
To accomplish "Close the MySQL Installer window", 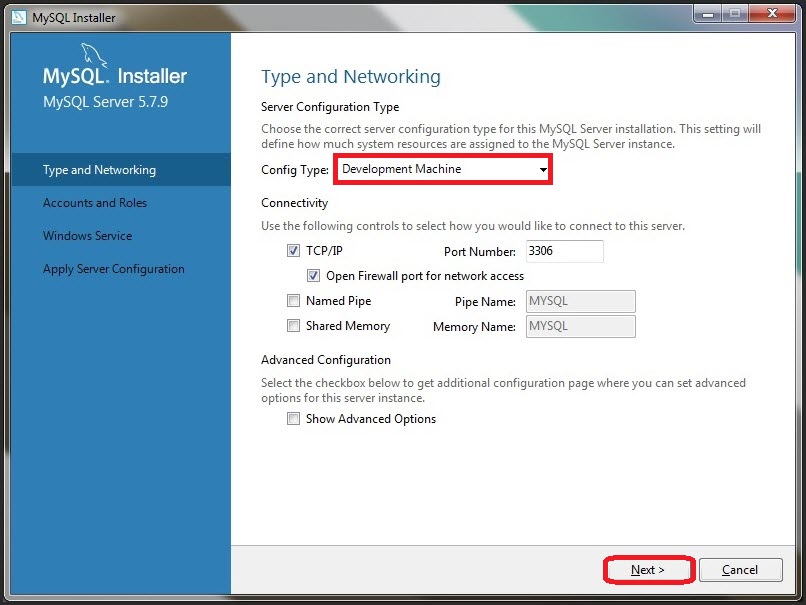I will (772, 14).
